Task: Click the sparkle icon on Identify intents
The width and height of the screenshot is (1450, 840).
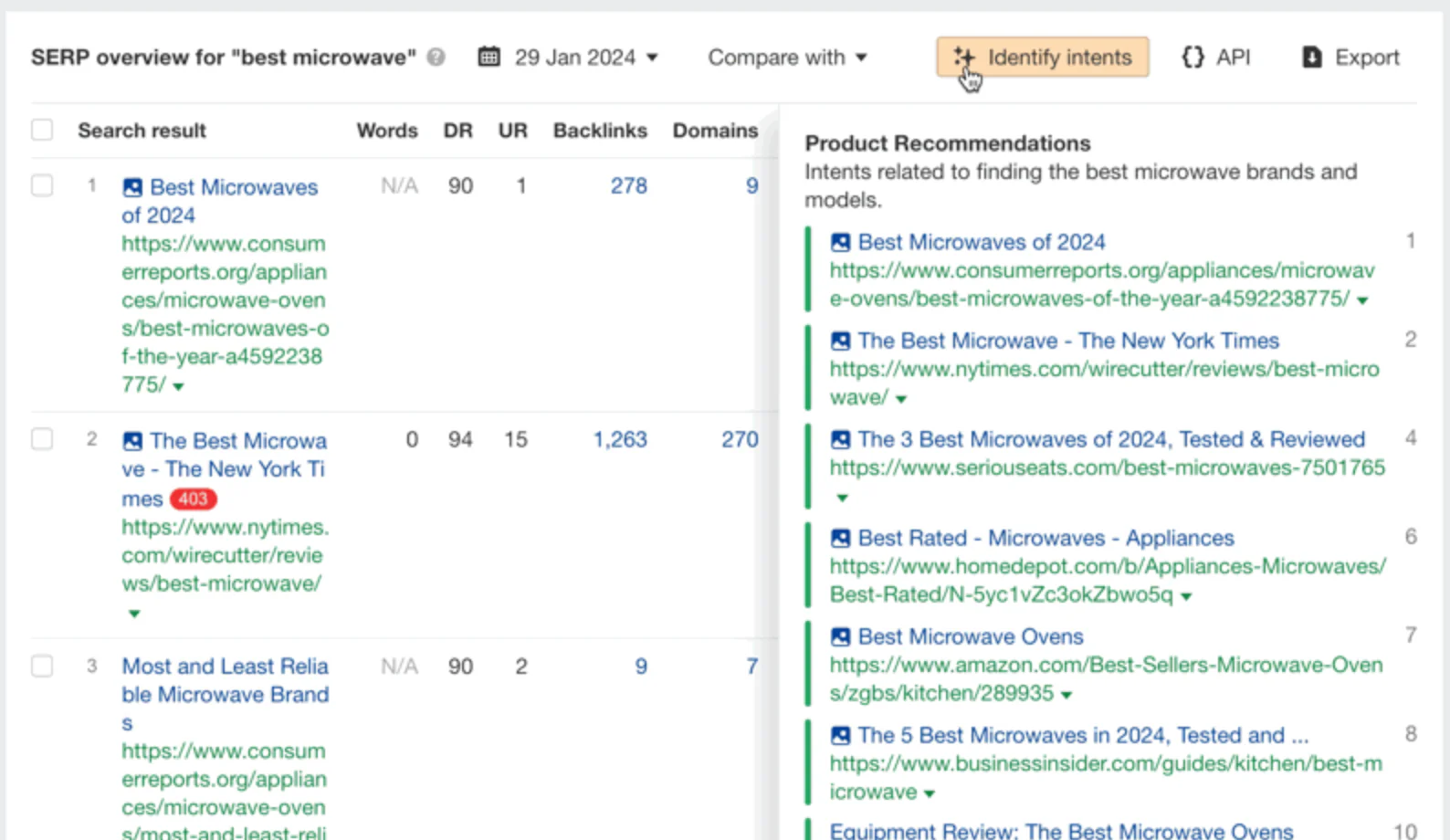Action: point(963,58)
